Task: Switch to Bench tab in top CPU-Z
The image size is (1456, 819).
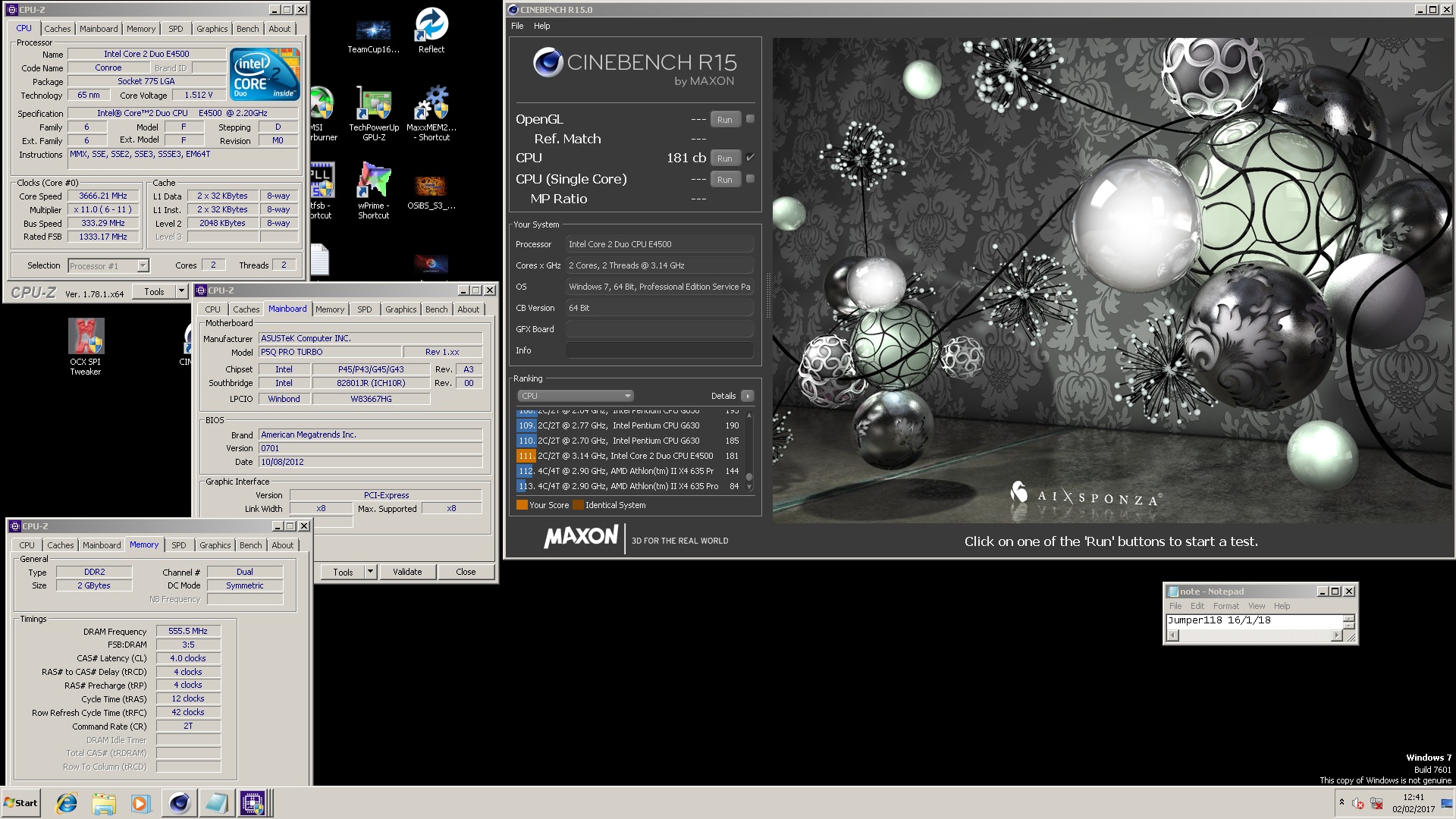Action: coord(247,29)
